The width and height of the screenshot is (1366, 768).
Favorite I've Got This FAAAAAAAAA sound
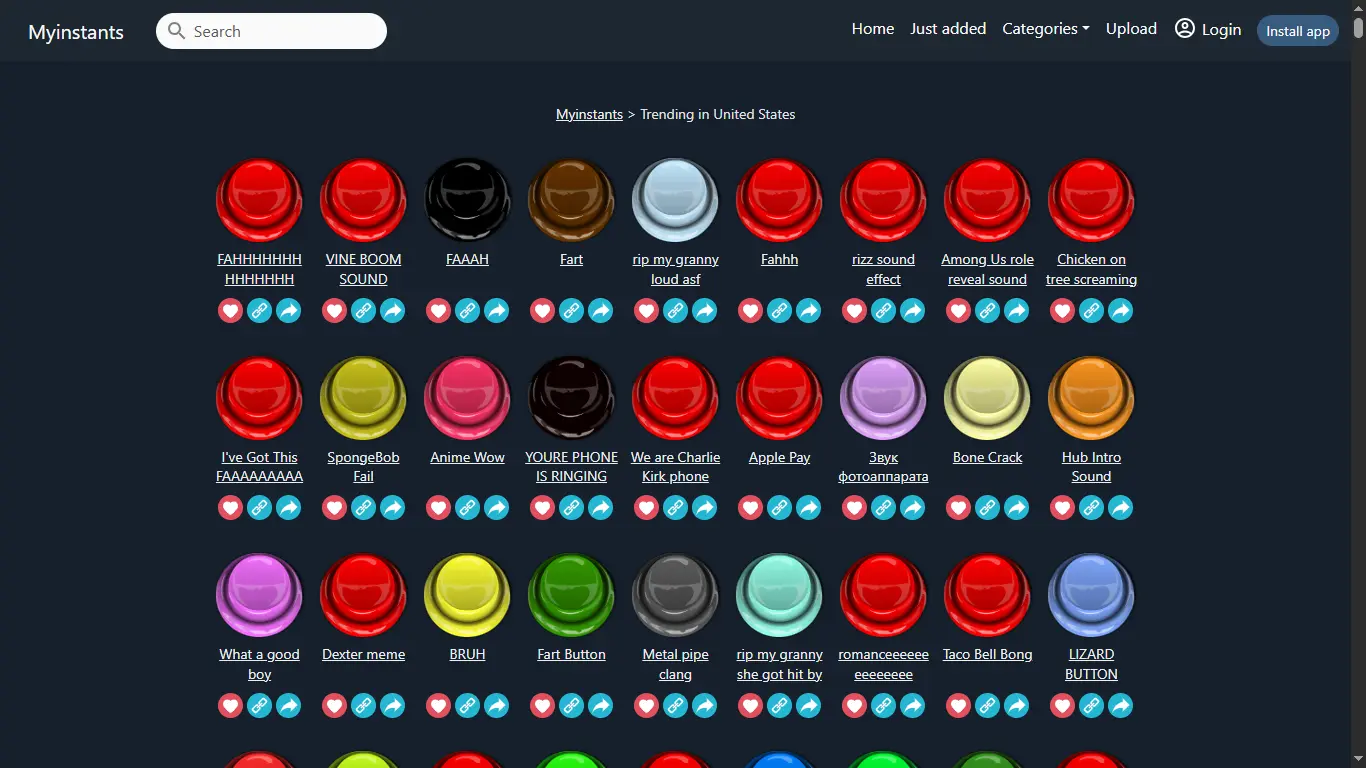pos(230,508)
